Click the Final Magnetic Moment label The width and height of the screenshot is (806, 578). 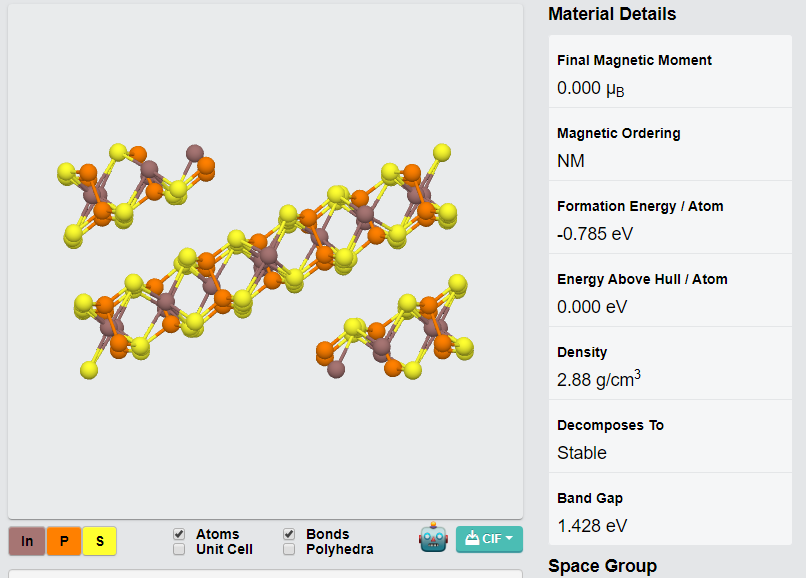(x=634, y=60)
